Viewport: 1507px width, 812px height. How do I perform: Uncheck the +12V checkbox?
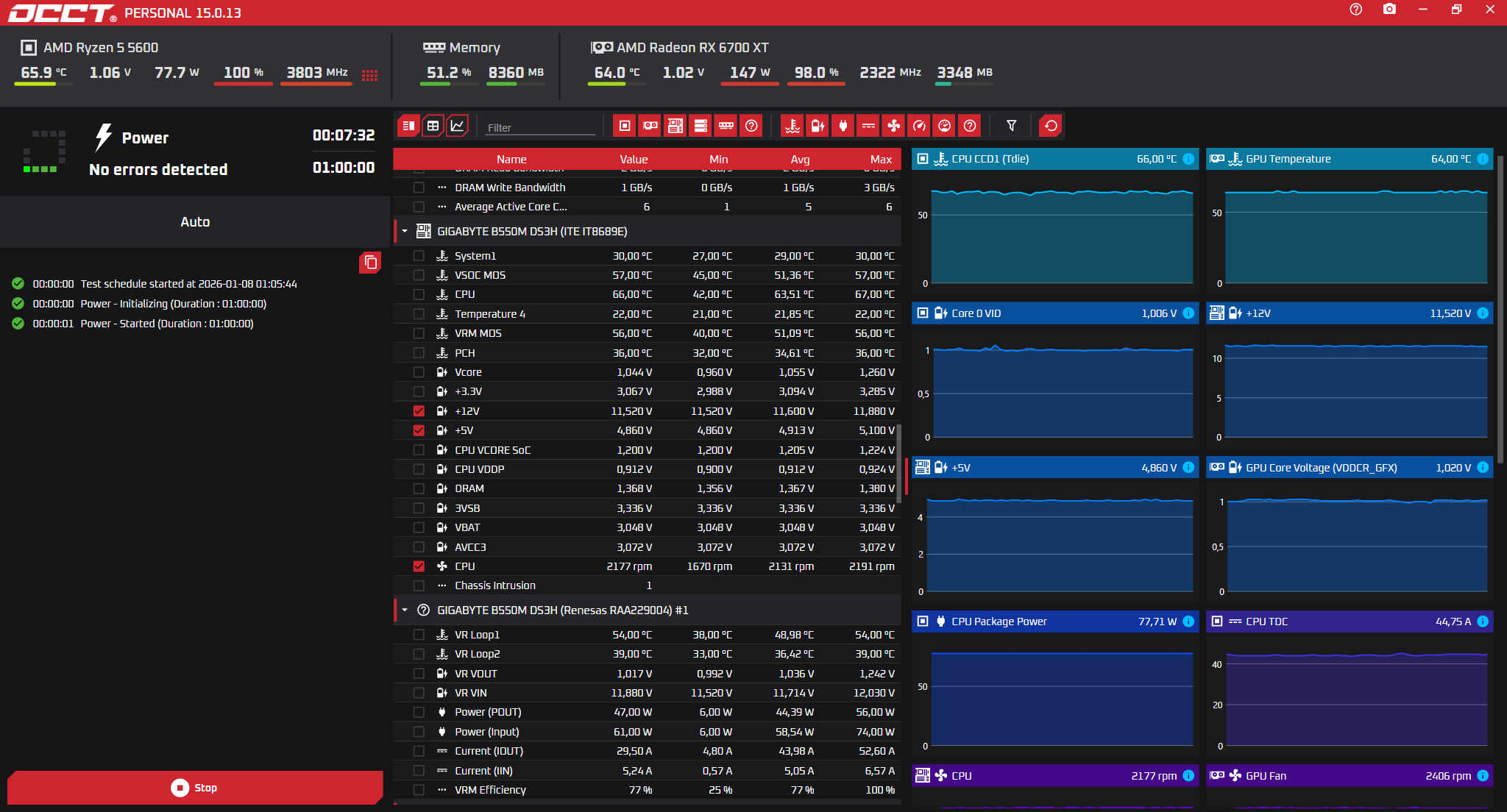pos(419,411)
